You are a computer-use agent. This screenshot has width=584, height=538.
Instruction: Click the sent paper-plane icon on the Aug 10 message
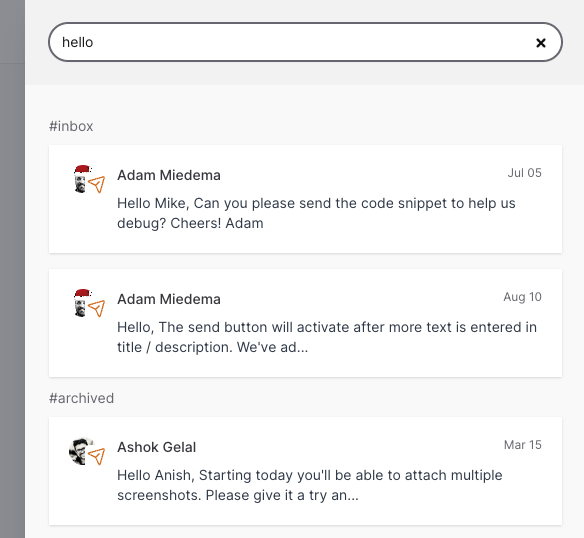click(x=97, y=308)
